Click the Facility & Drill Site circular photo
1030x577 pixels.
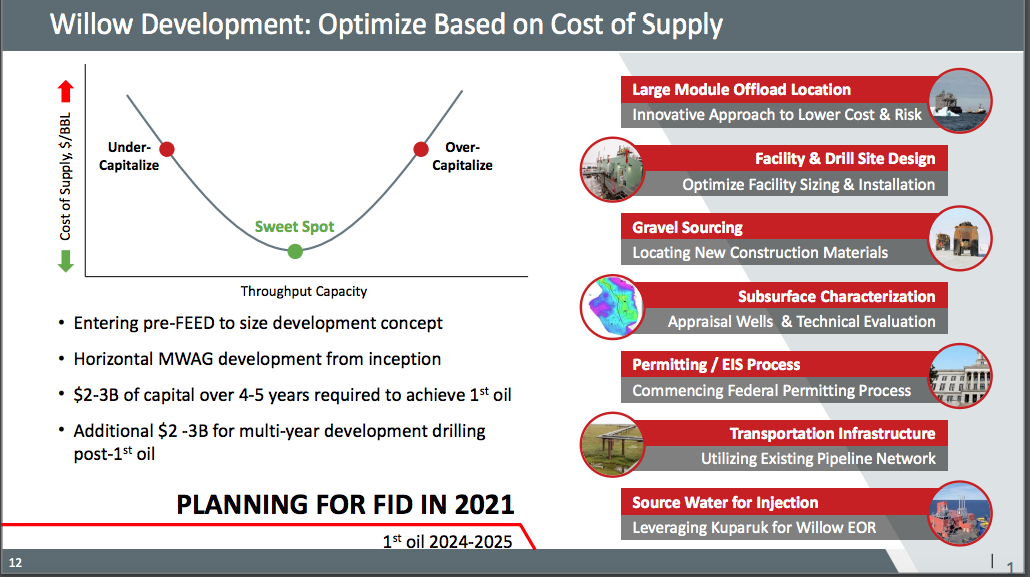click(x=612, y=170)
